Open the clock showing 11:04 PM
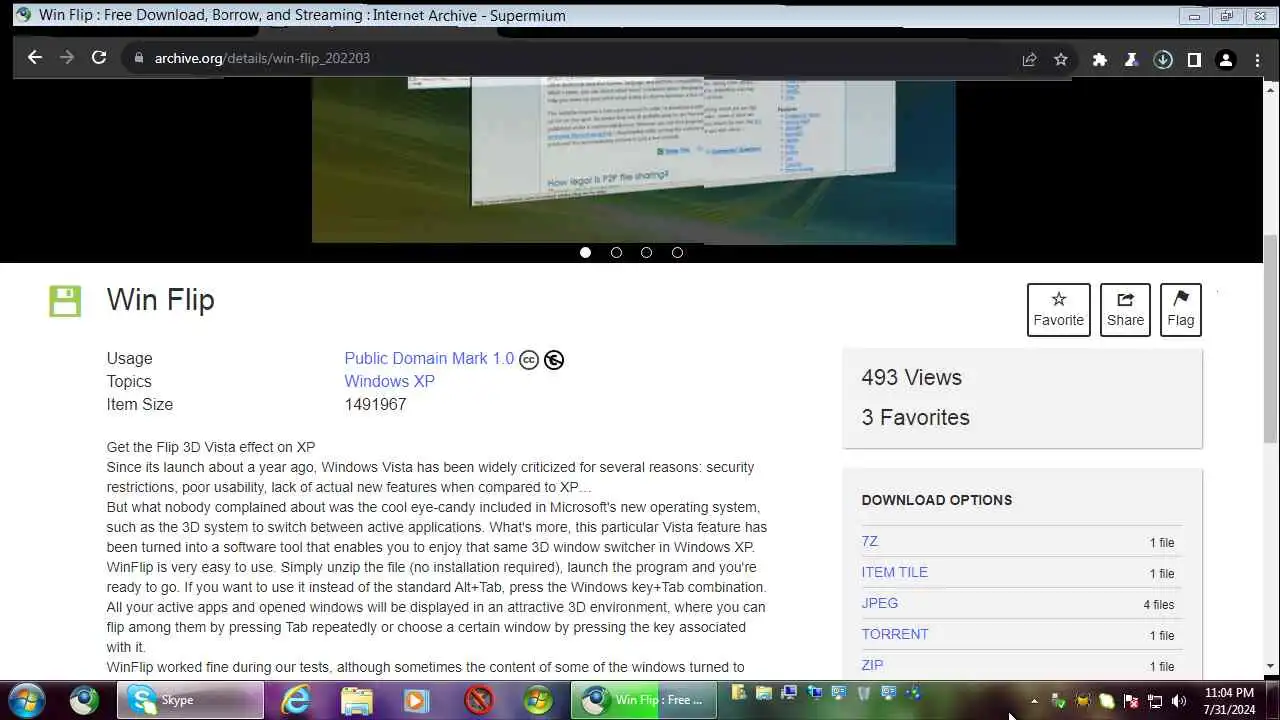 [x=1229, y=701]
